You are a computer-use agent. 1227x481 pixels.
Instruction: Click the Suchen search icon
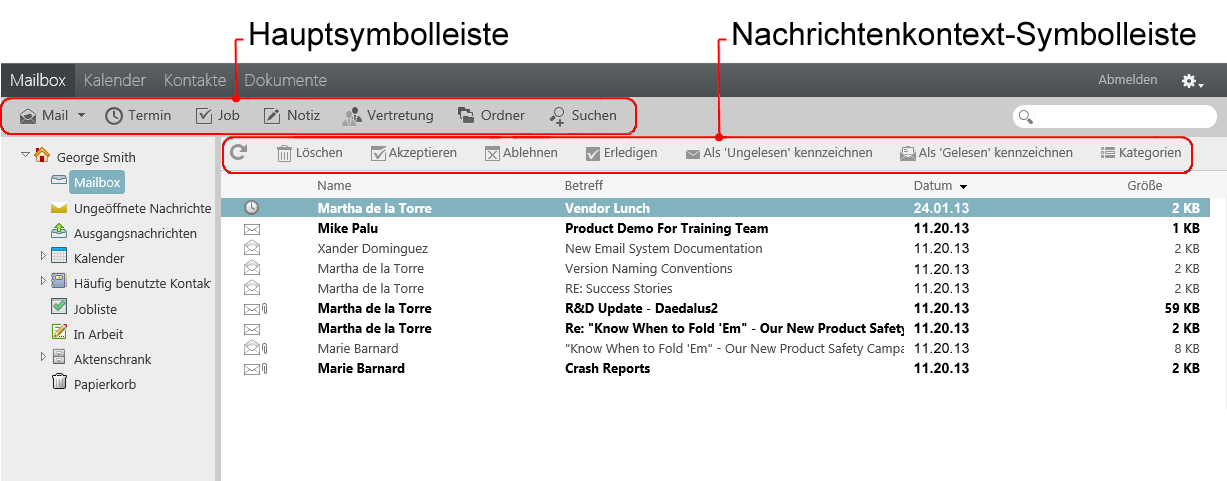(x=558, y=116)
